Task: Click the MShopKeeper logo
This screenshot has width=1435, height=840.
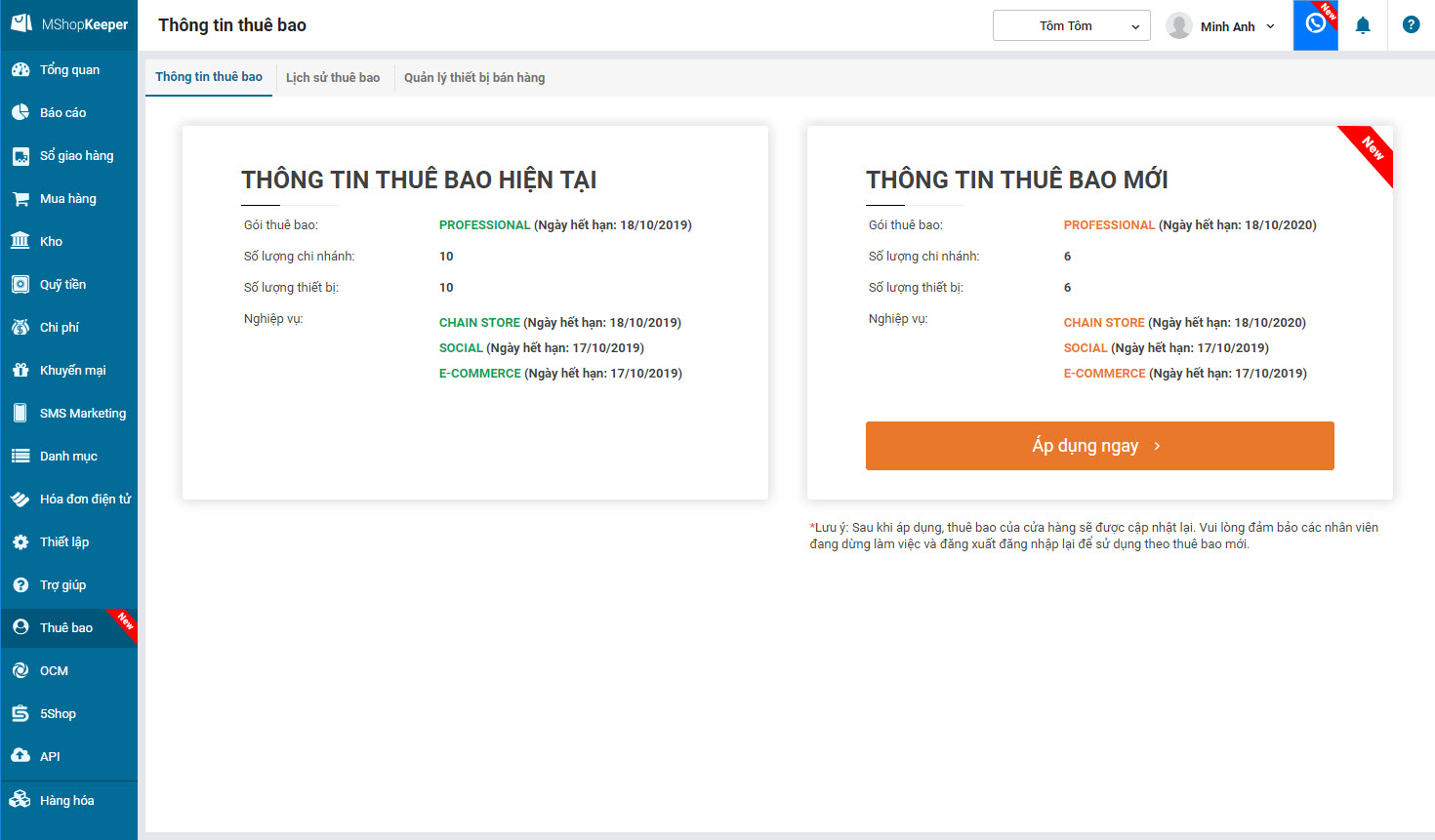Action: (69, 24)
